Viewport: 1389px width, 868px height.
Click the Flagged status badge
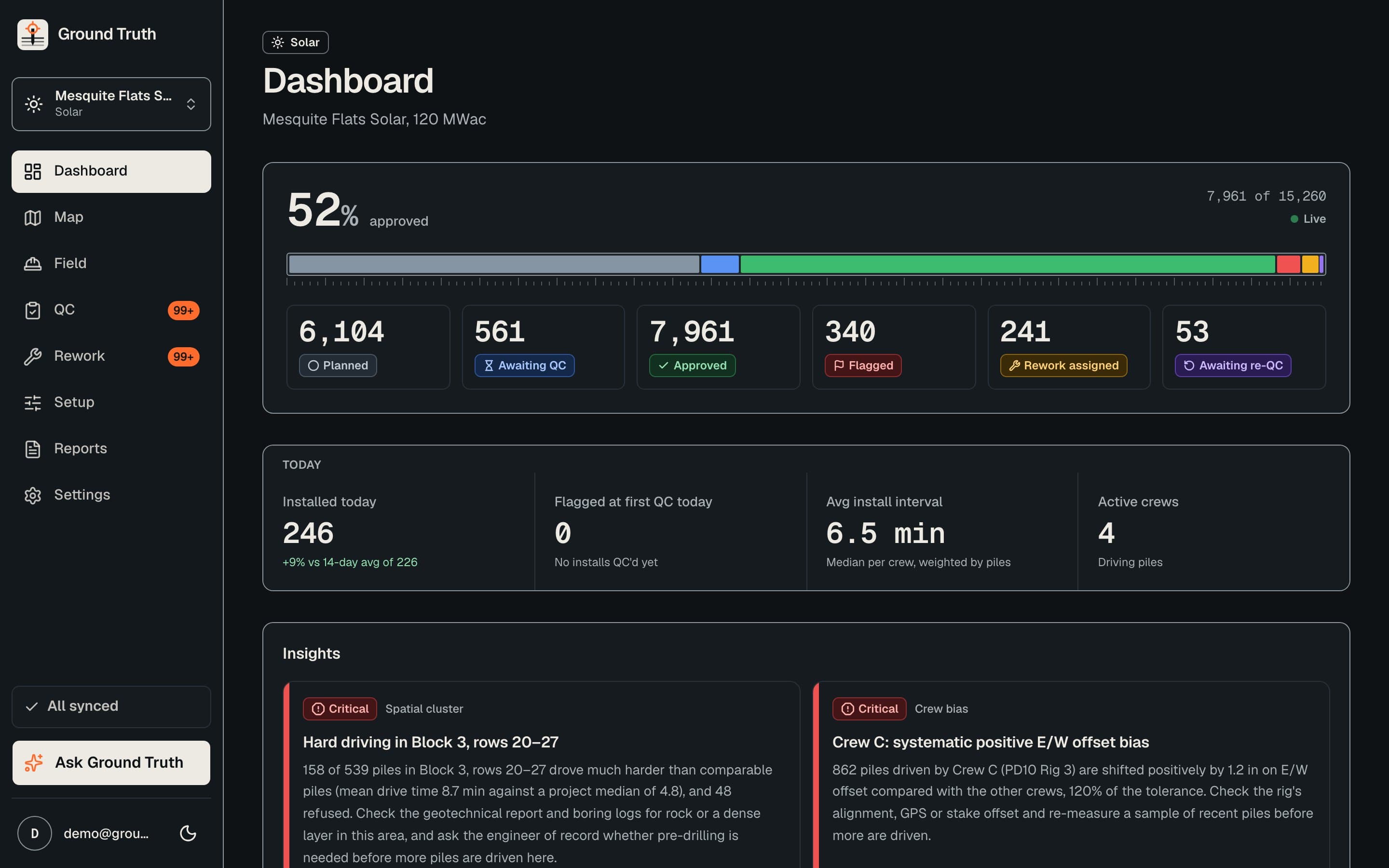point(863,366)
